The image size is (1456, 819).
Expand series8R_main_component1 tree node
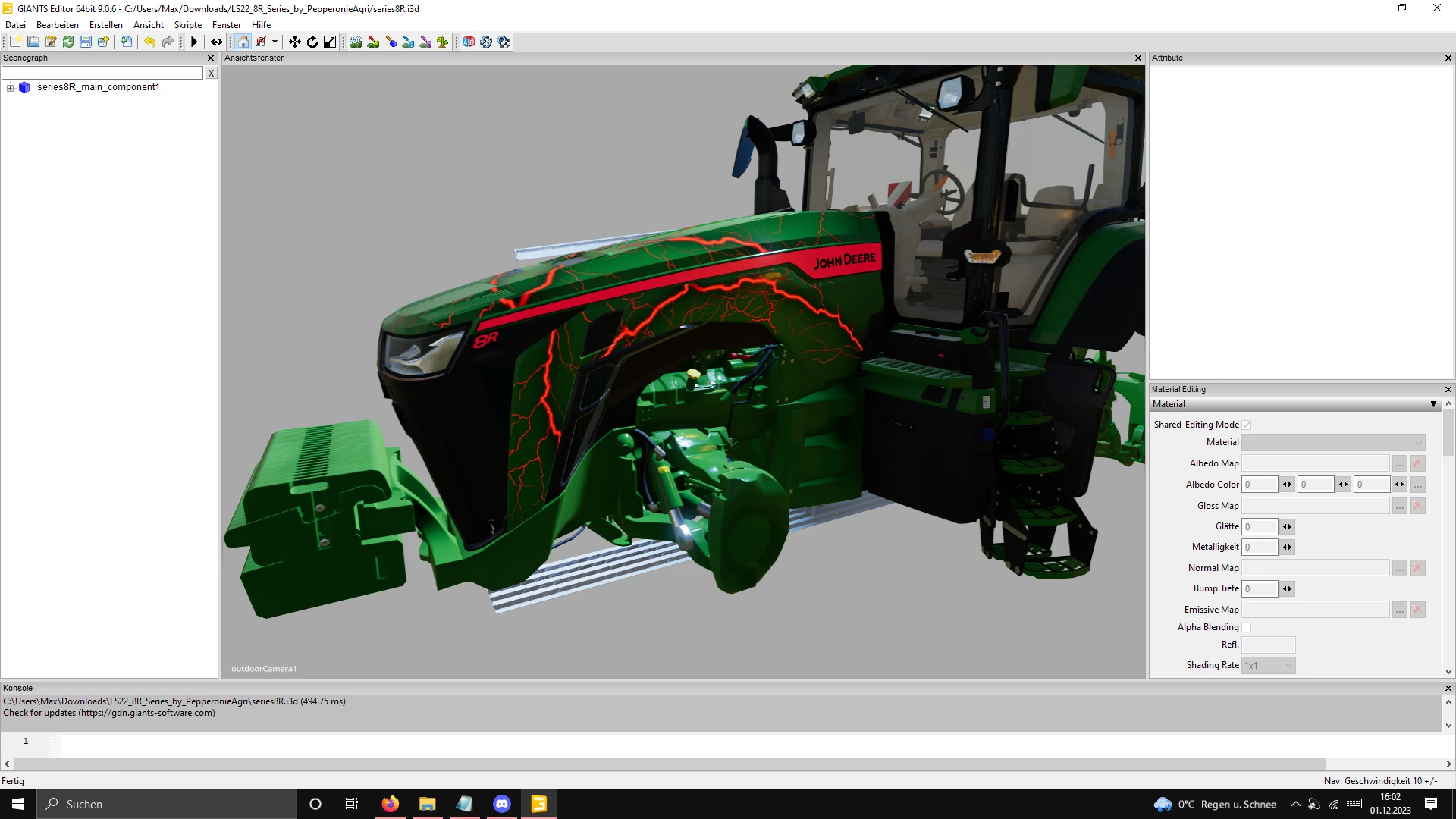pyautogui.click(x=11, y=88)
